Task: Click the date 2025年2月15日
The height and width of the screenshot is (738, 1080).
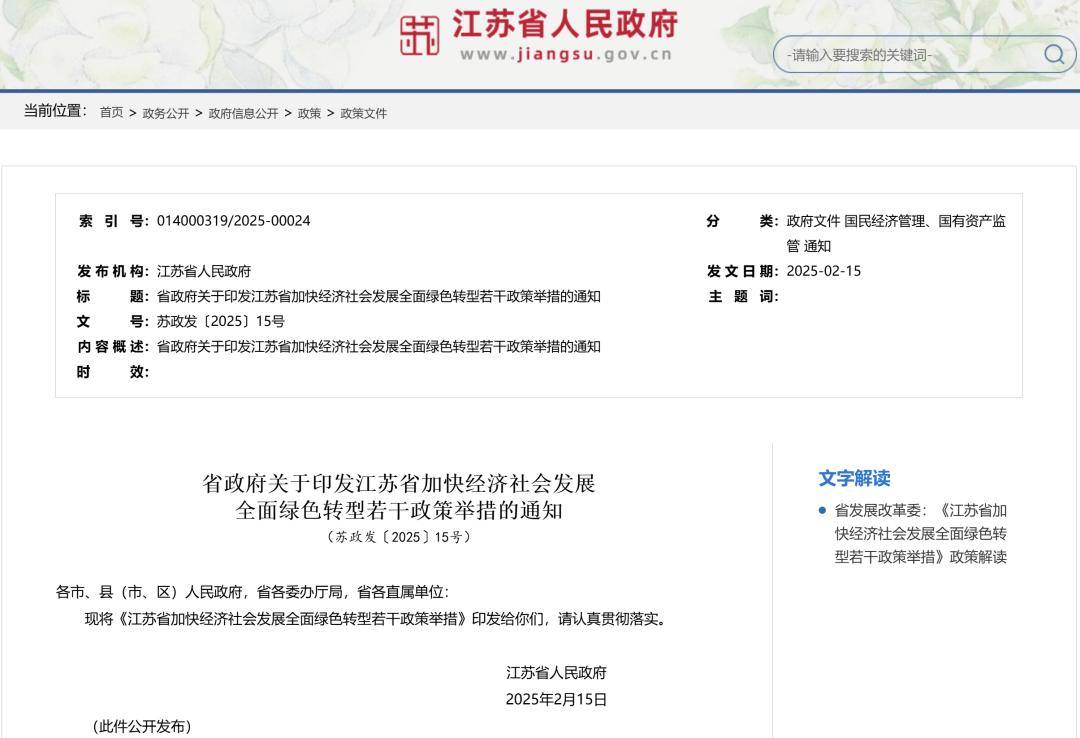Action: 557,699
